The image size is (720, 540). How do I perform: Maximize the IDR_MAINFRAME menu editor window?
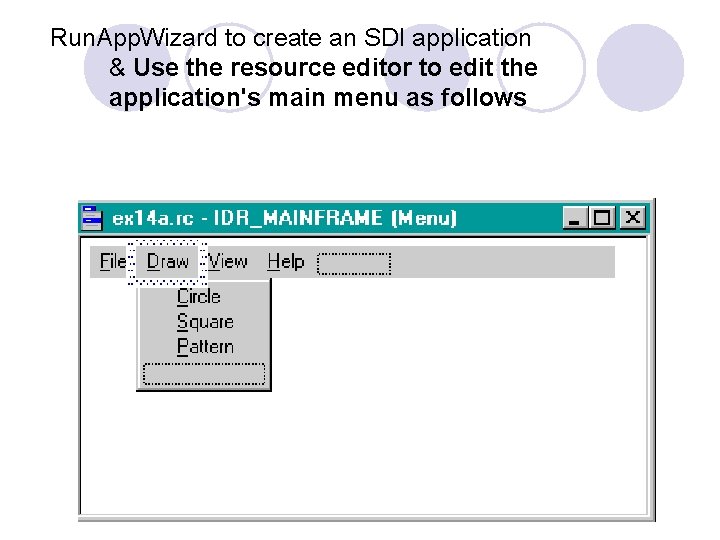coord(602,217)
